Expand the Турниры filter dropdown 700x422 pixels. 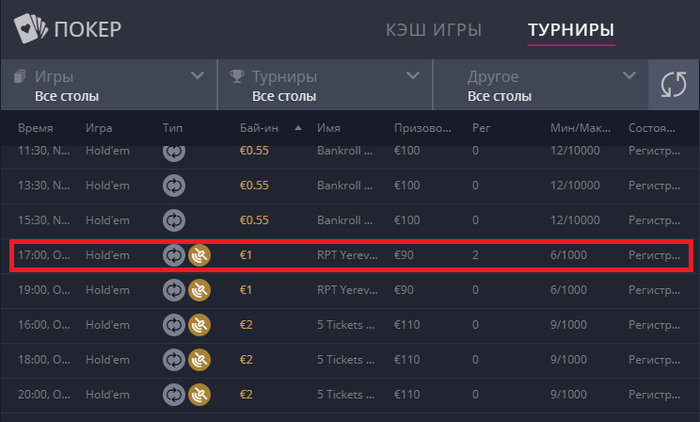tap(325, 85)
